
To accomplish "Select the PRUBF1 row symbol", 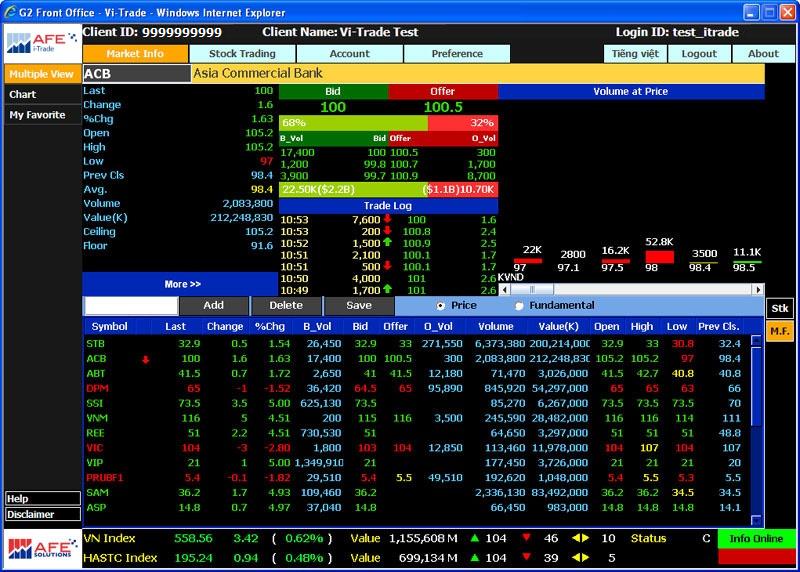I will click(105, 478).
